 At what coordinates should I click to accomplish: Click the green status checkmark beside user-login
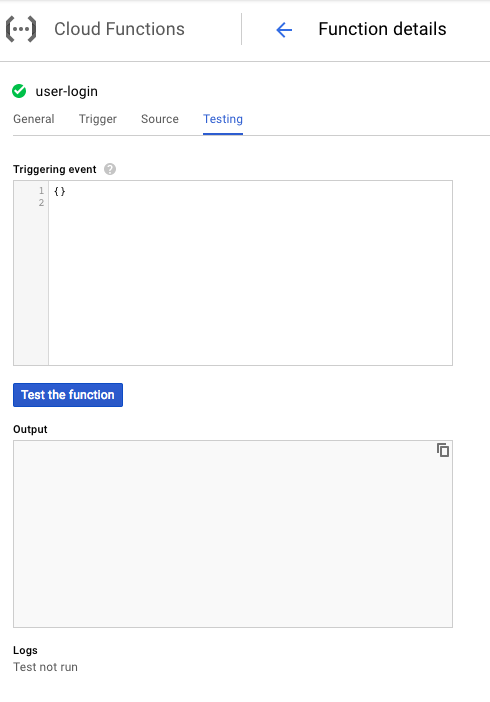pos(19,91)
